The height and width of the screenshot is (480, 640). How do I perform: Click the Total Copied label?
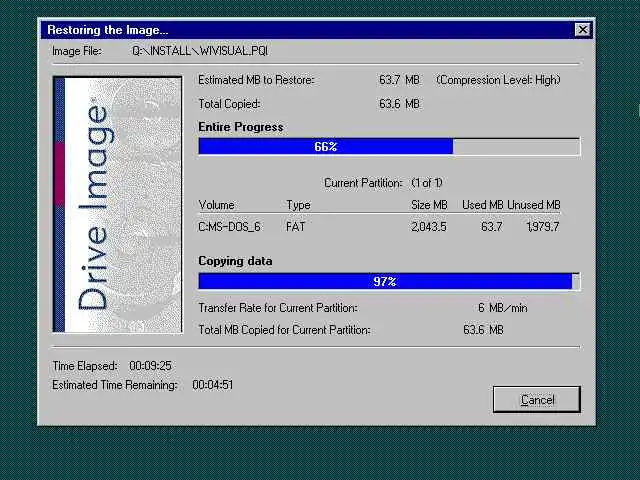pyautogui.click(x=229, y=104)
